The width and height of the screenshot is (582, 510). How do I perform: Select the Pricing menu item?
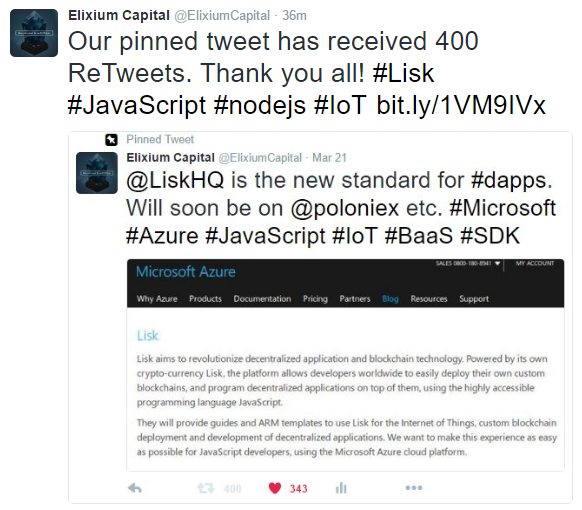(x=315, y=299)
